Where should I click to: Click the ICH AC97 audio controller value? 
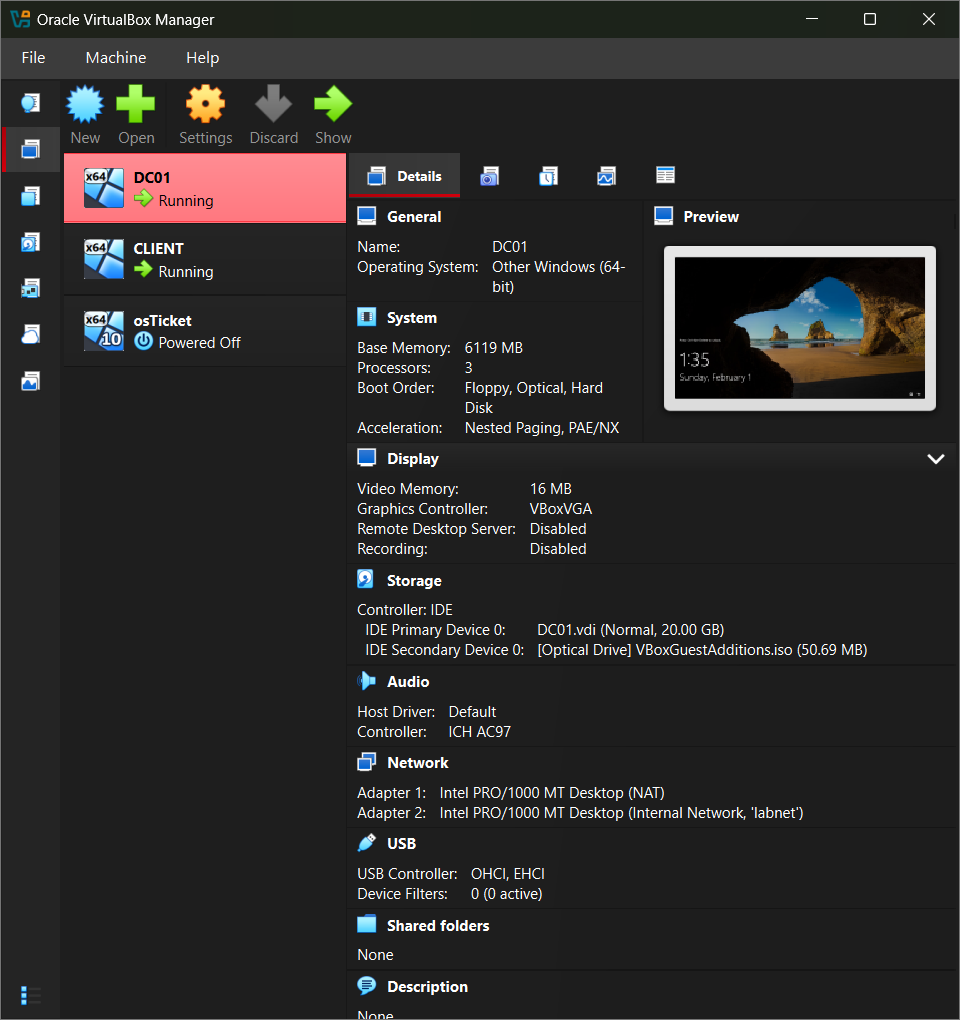point(479,732)
